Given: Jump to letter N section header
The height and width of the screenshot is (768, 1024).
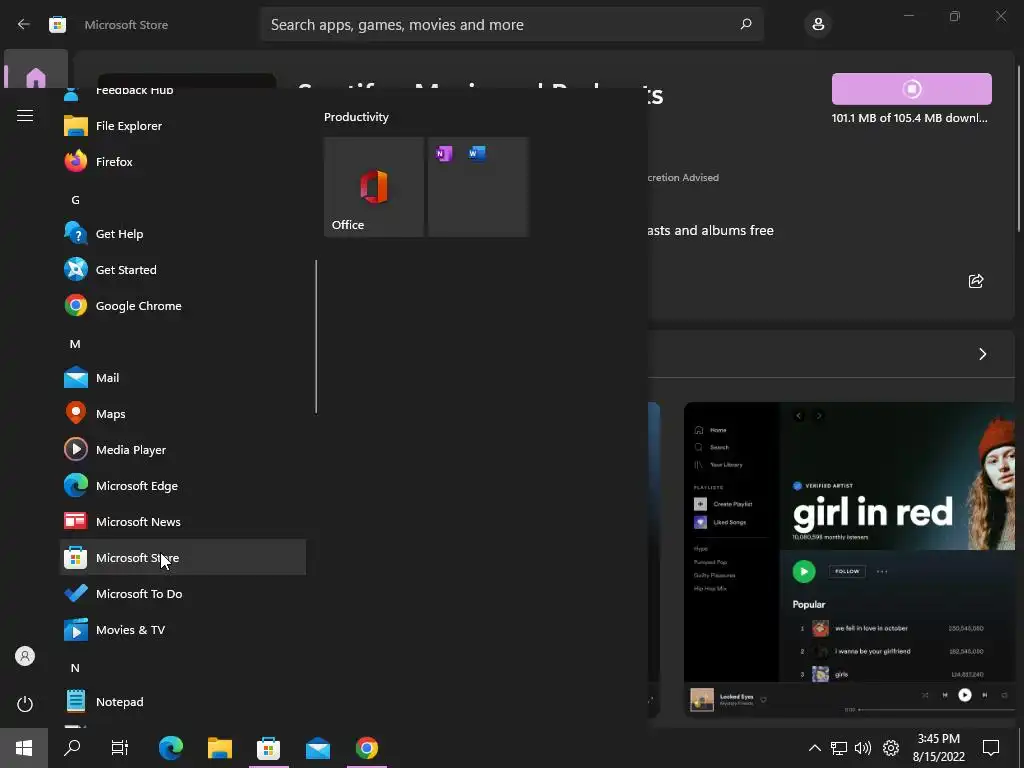Looking at the screenshot, I should pyautogui.click(x=75, y=667).
